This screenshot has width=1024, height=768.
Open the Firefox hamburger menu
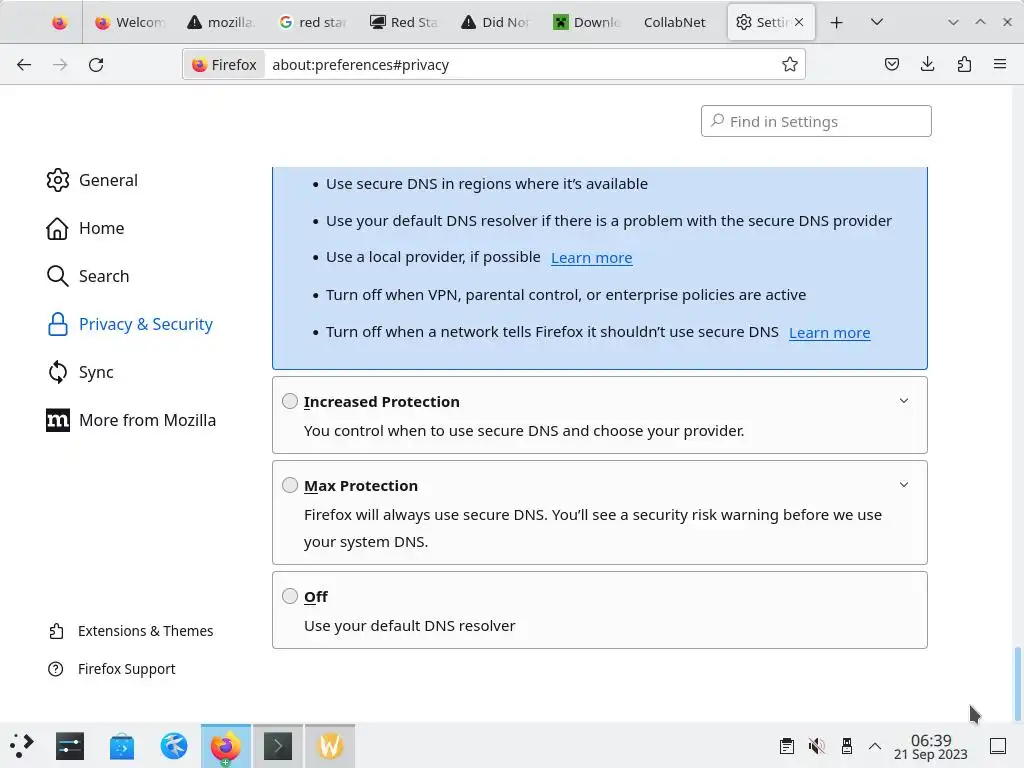(999, 65)
